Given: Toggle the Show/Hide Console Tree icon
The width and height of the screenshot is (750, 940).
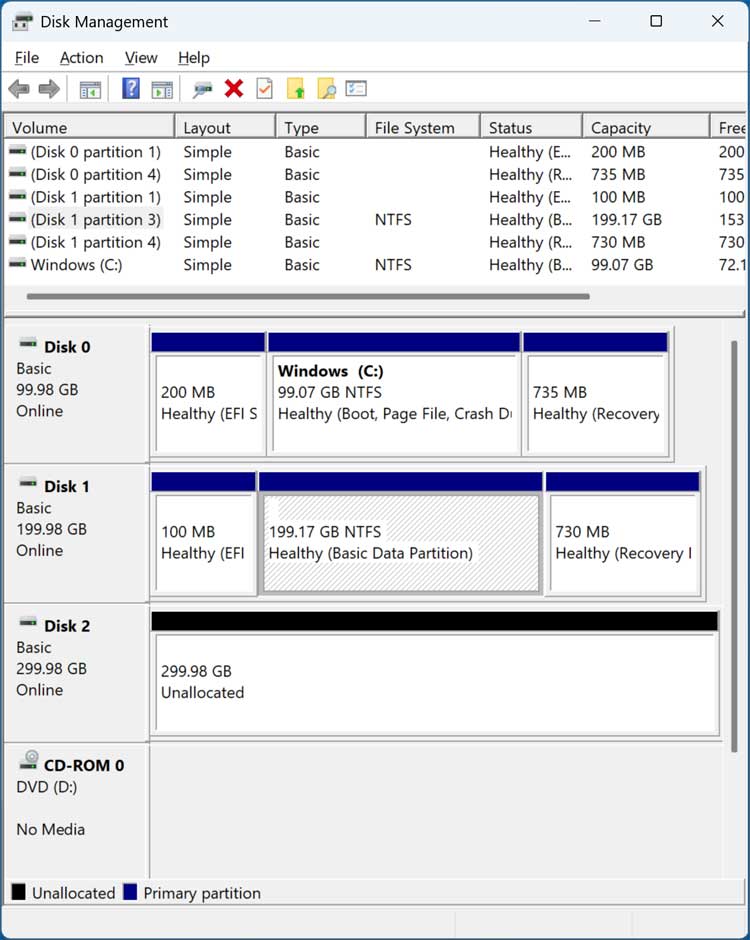Looking at the screenshot, I should (x=91, y=89).
